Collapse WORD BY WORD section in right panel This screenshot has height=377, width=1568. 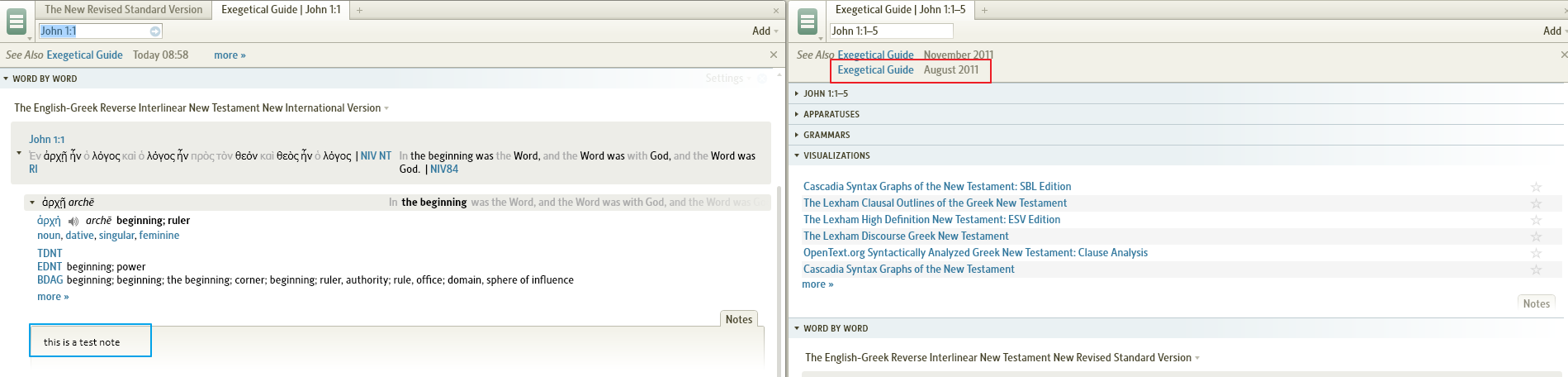797,328
